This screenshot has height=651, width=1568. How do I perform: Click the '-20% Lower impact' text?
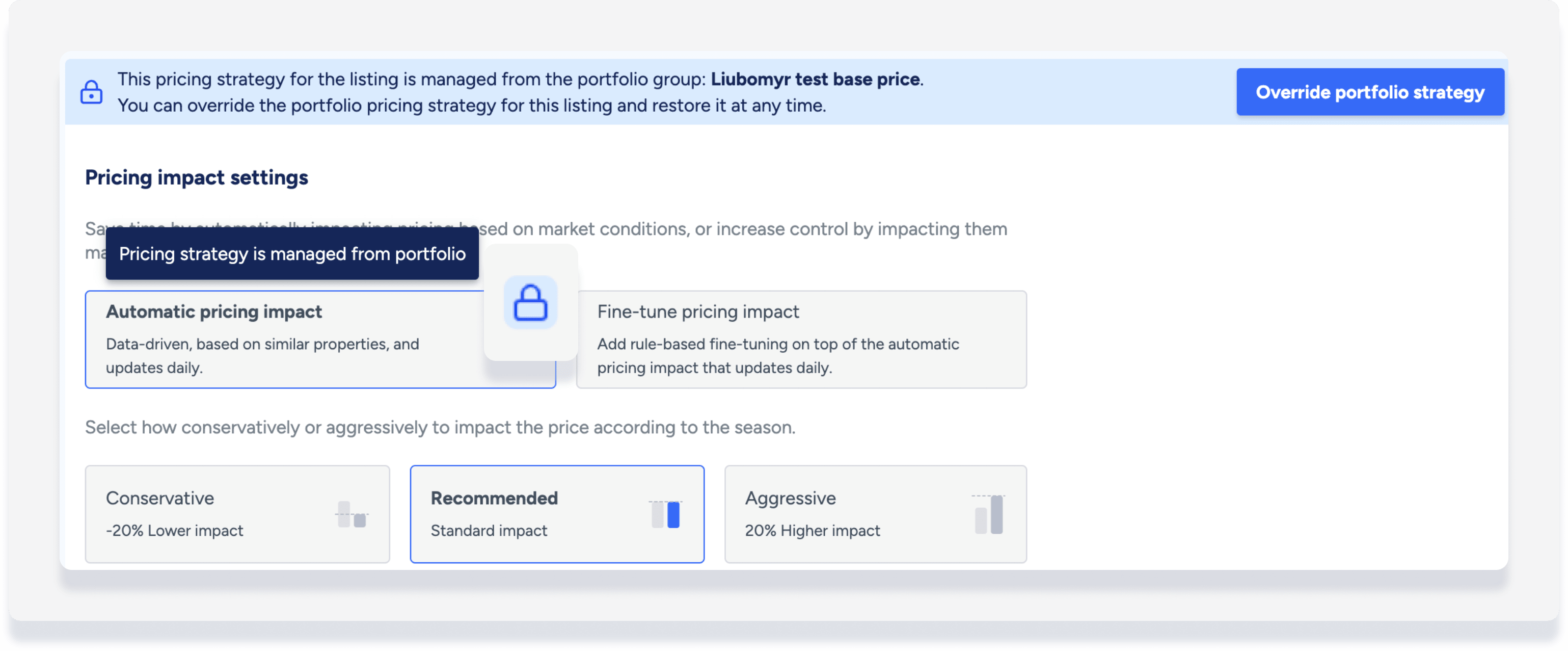coord(175,530)
